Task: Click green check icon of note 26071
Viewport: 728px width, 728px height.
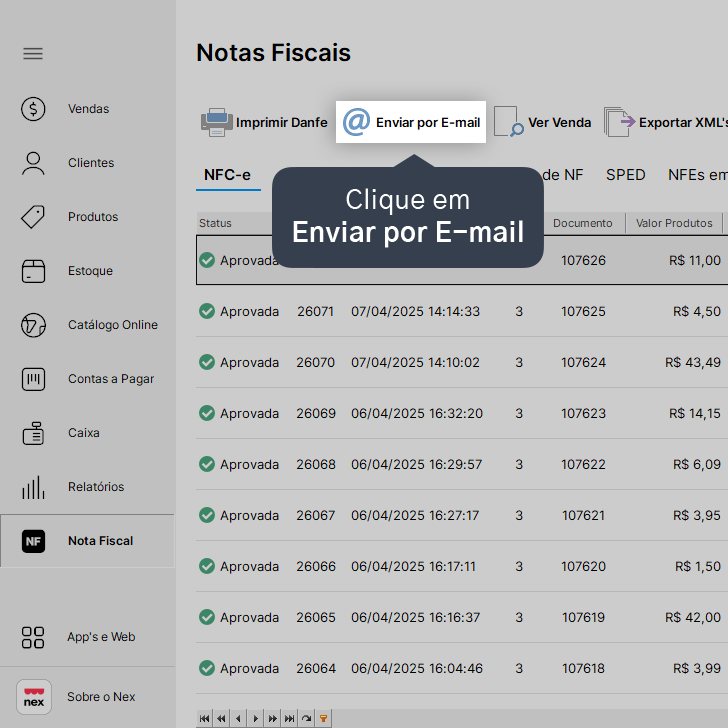Action: (207, 311)
